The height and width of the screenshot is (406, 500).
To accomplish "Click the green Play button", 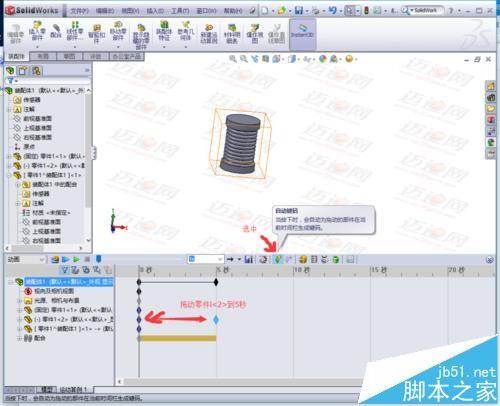I will (x=77, y=259).
